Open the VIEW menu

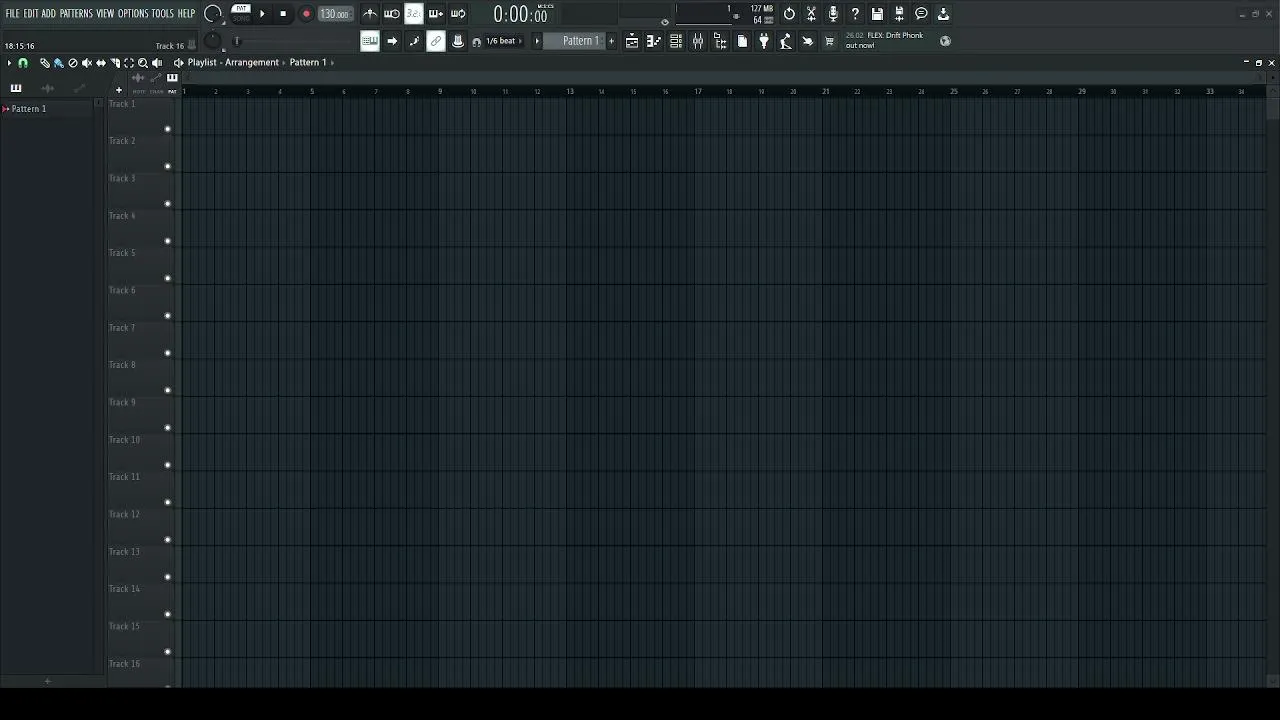105,14
